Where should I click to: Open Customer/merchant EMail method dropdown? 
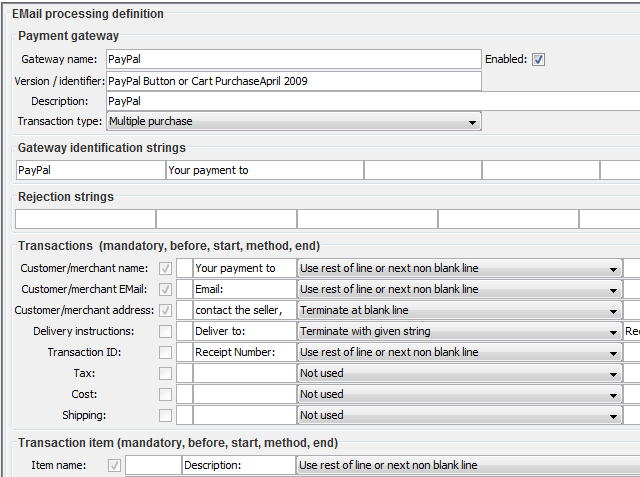pyautogui.click(x=460, y=289)
